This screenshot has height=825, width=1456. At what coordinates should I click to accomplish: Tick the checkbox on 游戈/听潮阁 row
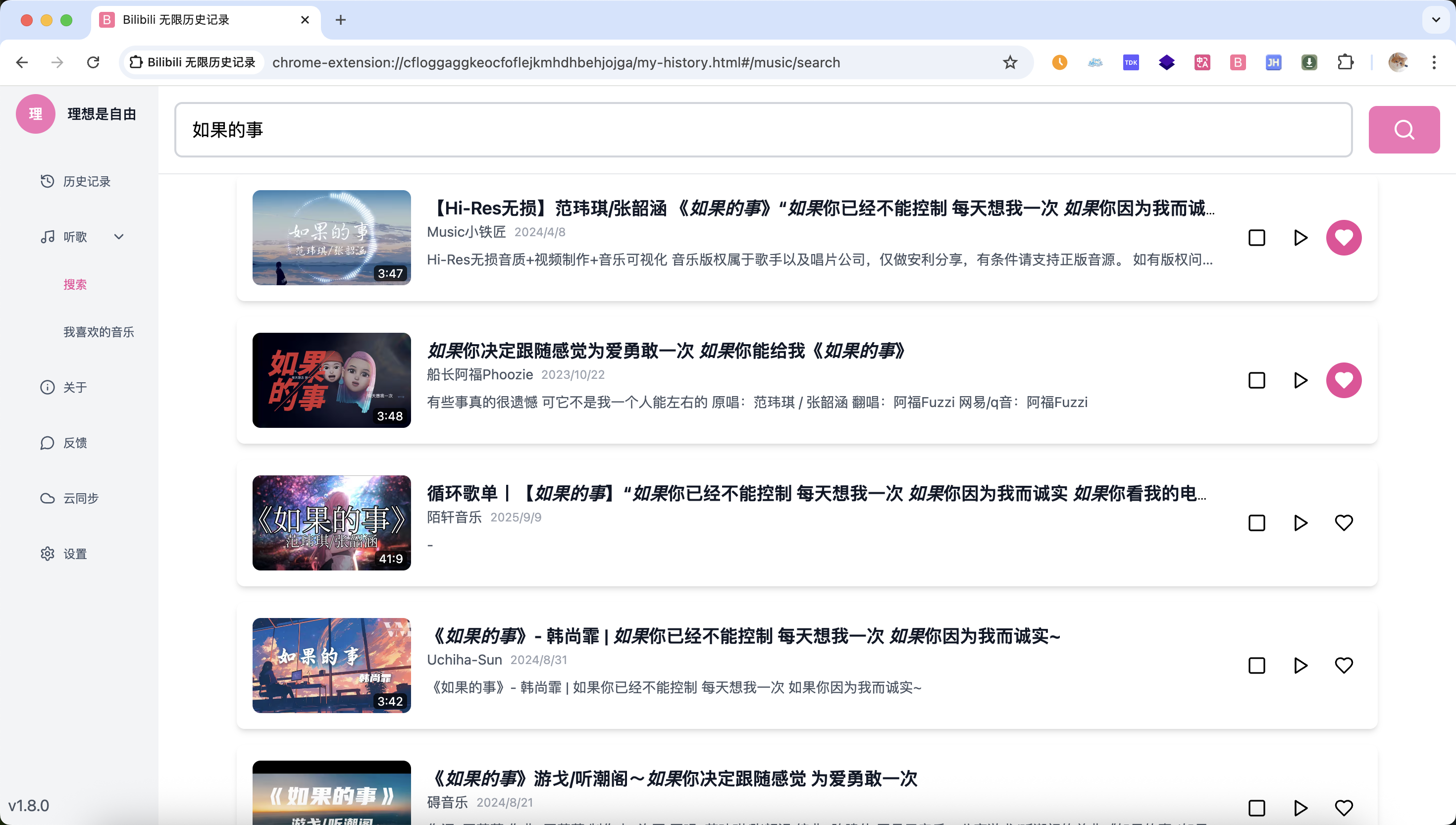click(x=1256, y=809)
